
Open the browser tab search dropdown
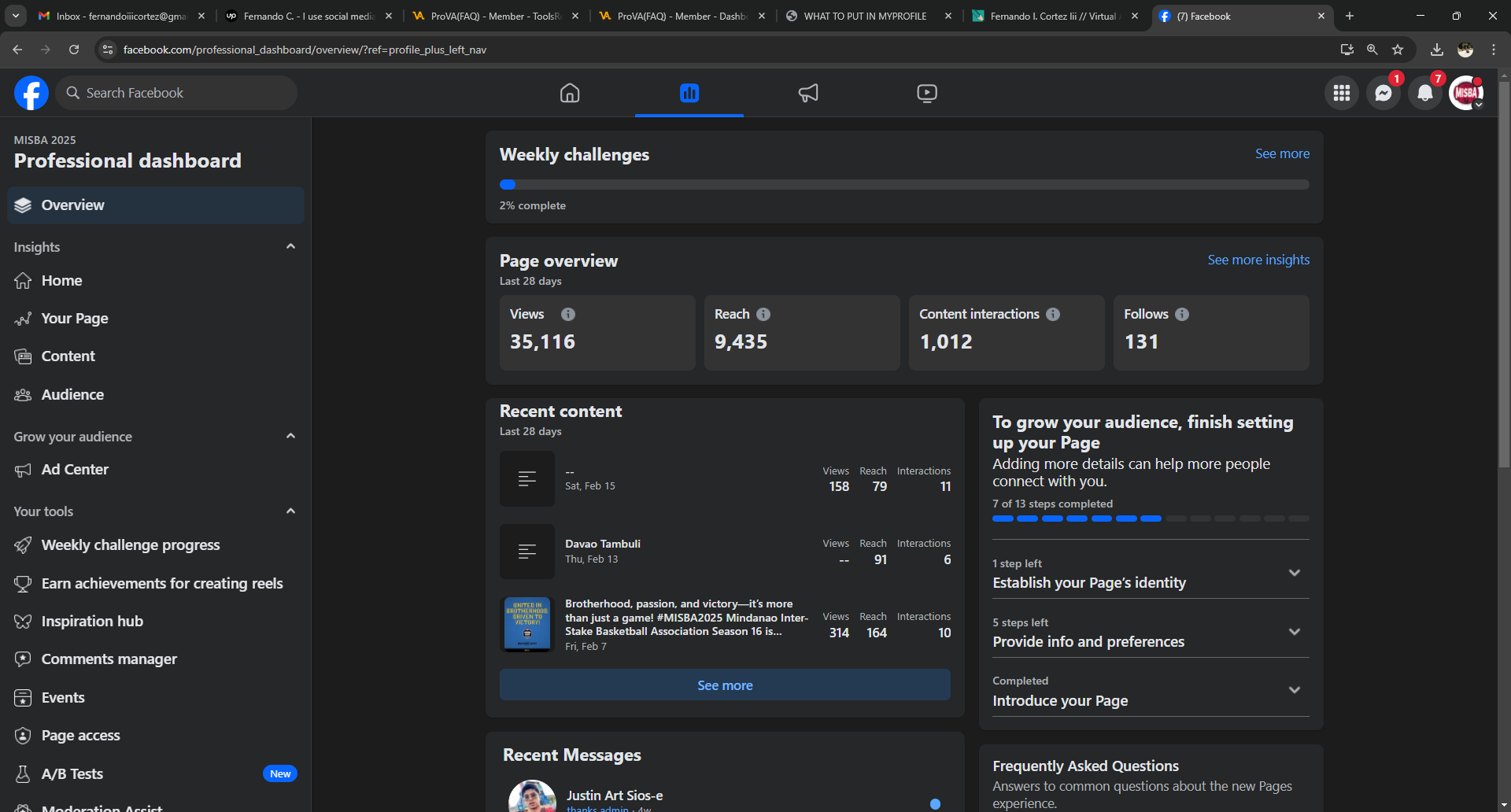point(16,16)
